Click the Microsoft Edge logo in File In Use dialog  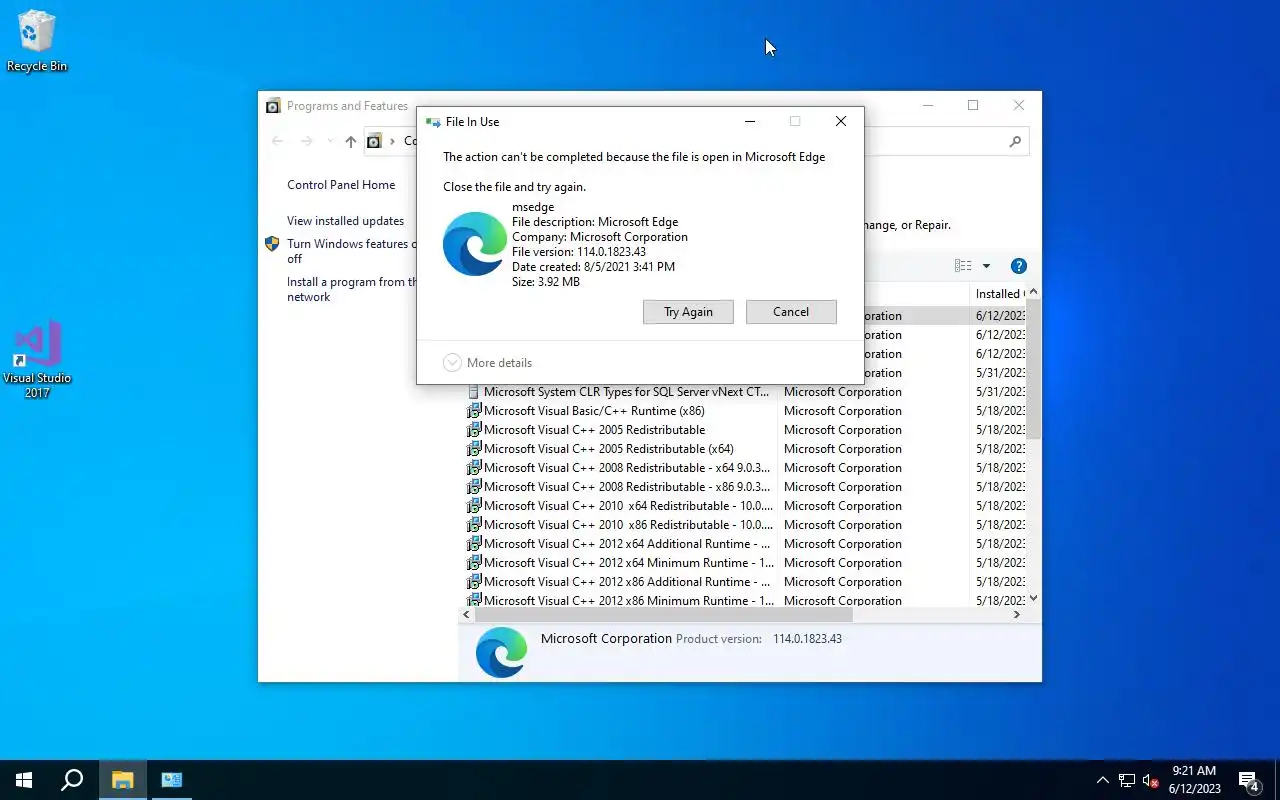[475, 244]
